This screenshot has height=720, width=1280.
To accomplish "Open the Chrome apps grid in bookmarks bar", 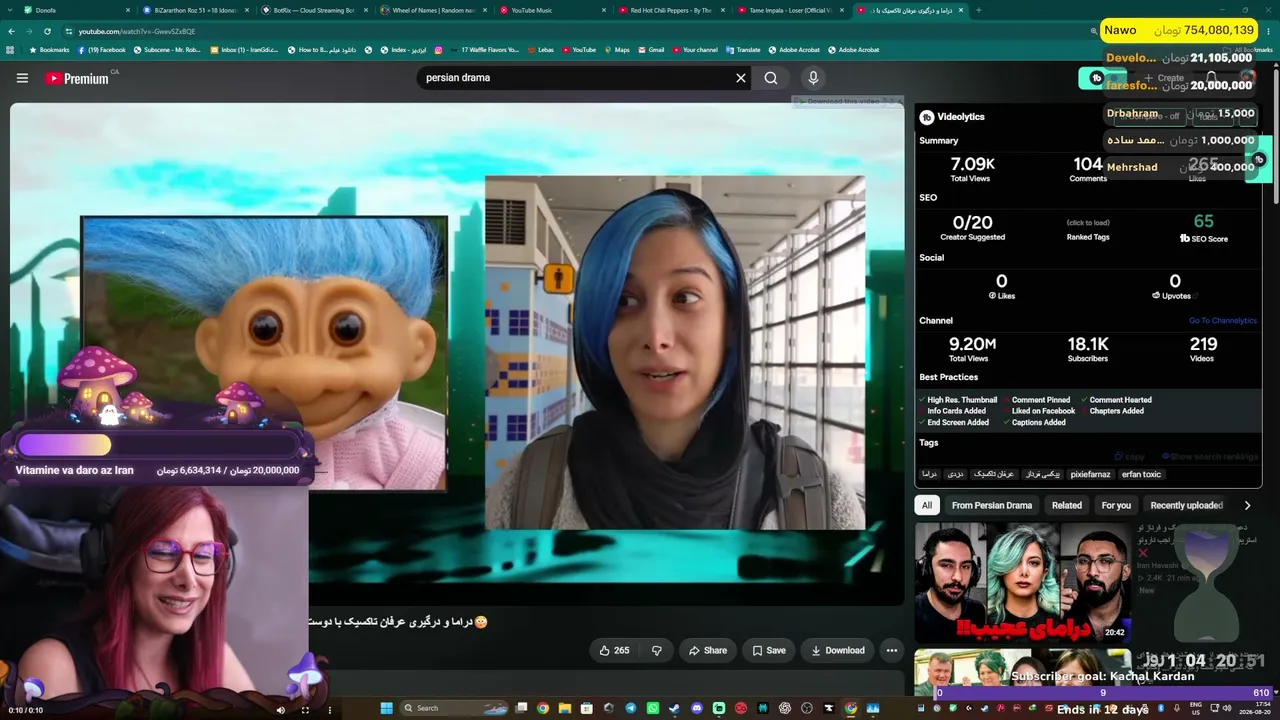I will tap(10, 49).
